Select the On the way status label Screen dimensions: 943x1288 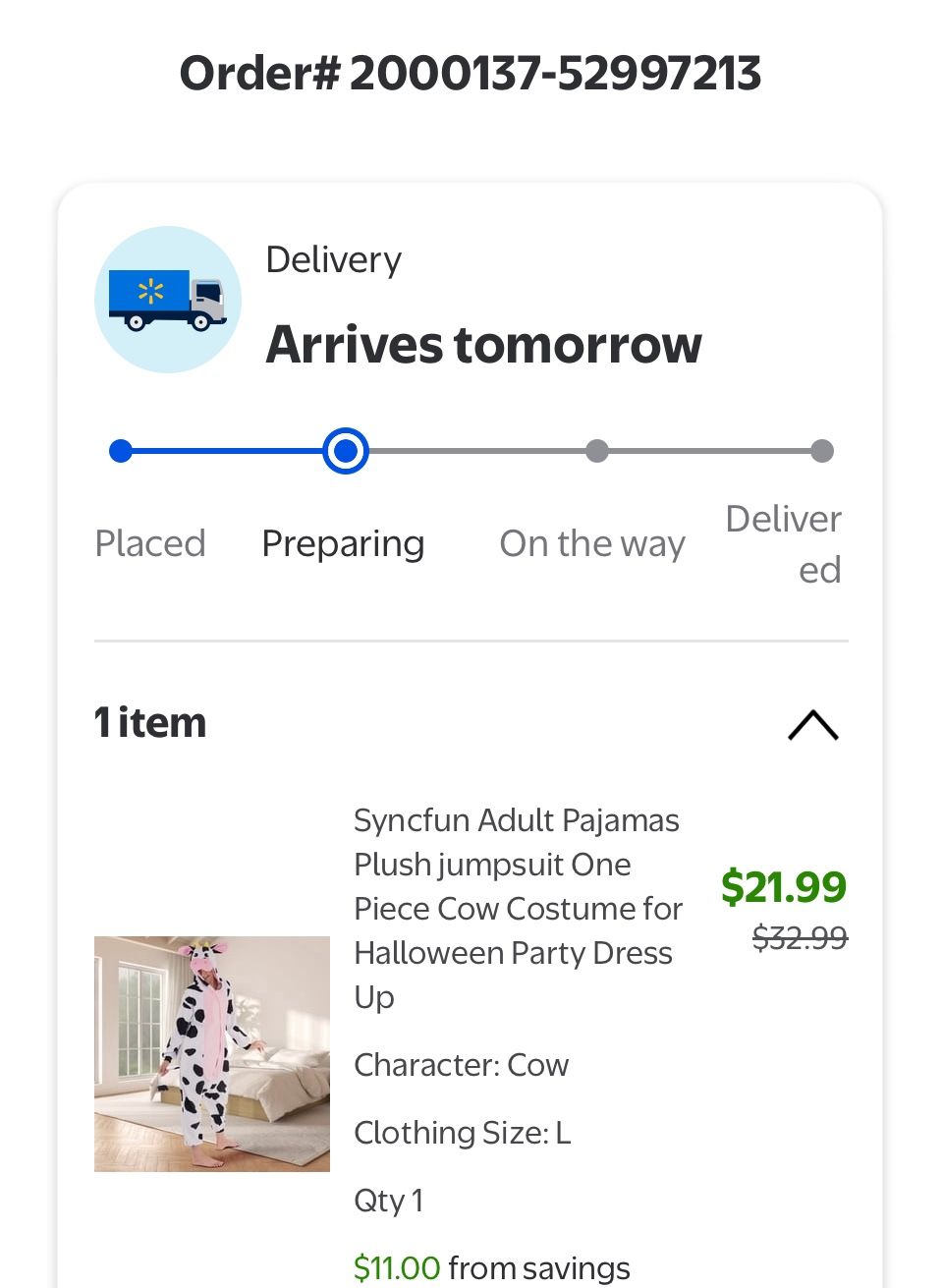[592, 543]
